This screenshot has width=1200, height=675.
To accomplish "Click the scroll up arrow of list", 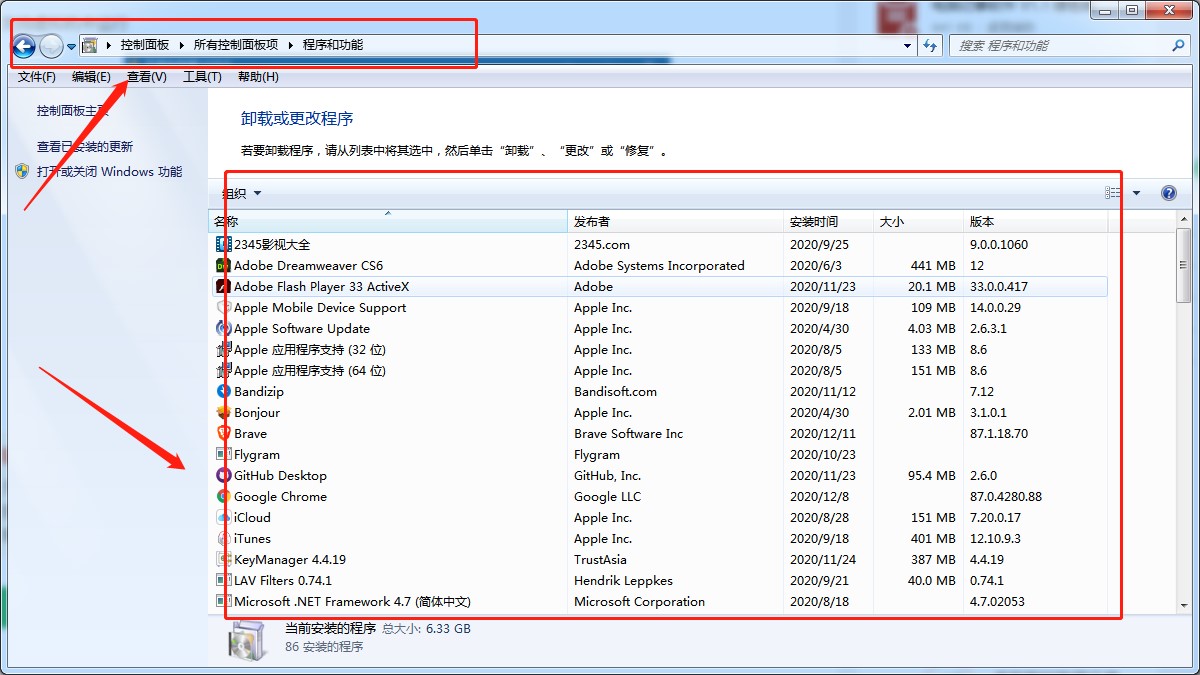I will coord(1183,221).
